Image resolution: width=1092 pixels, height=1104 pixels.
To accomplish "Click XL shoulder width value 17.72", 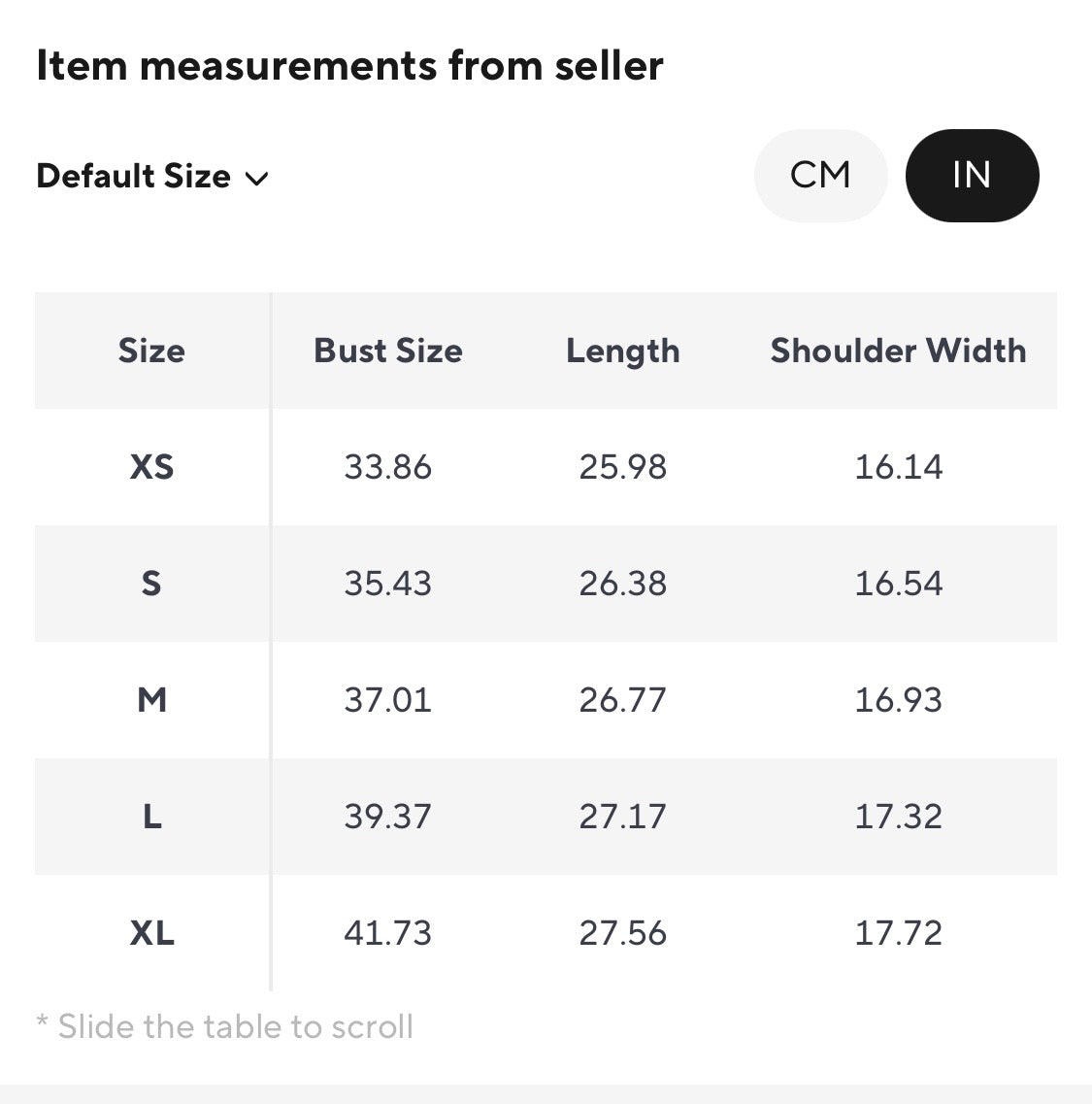I will tap(899, 933).
